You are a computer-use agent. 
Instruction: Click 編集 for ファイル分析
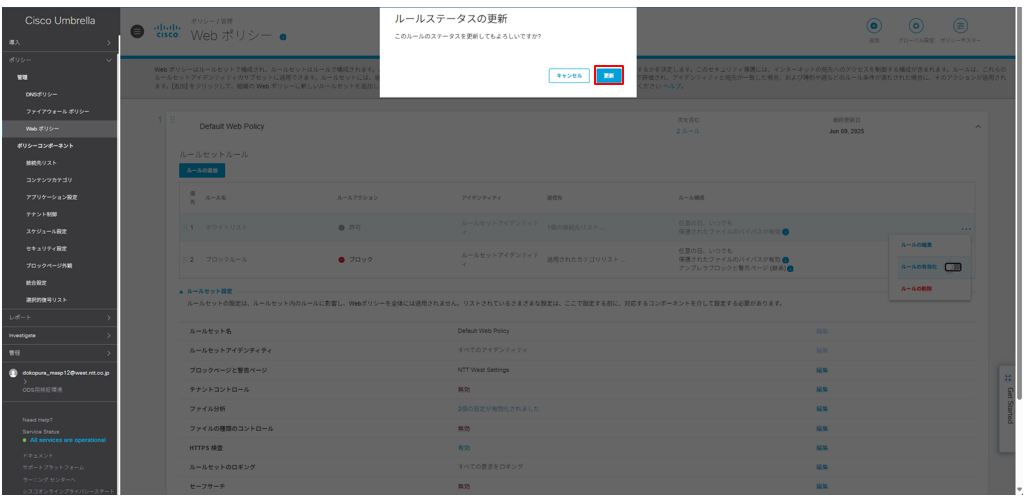point(822,409)
